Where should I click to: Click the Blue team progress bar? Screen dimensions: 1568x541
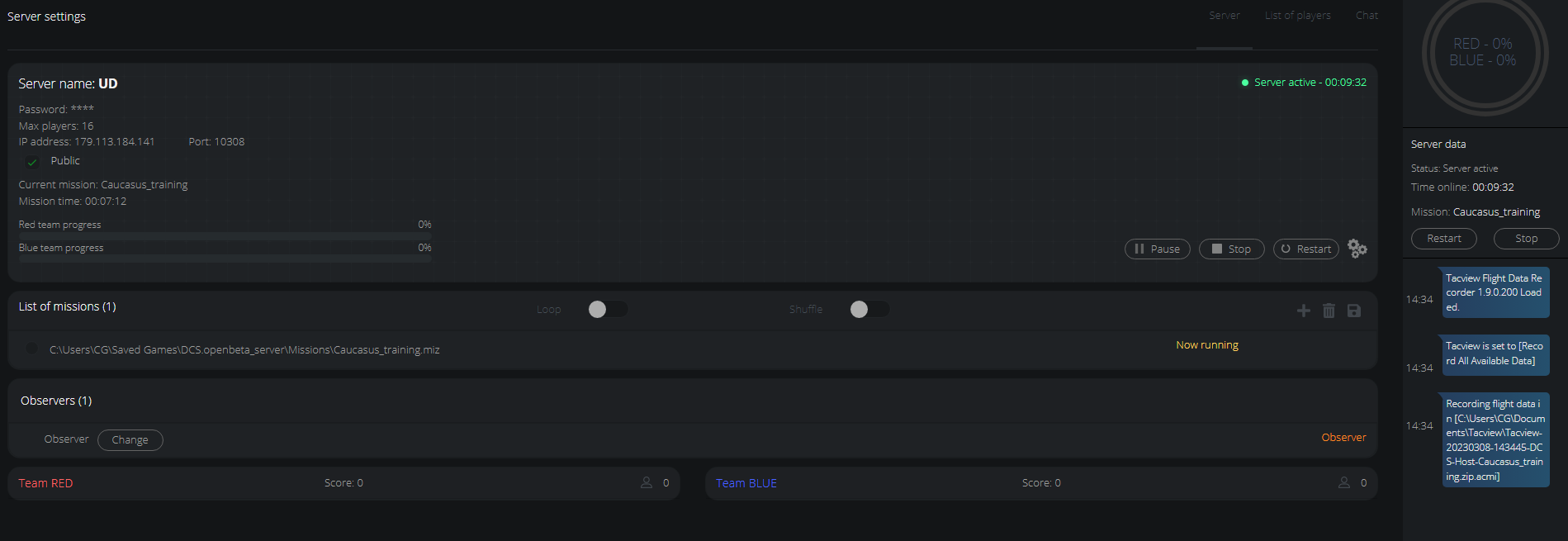point(225,259)
